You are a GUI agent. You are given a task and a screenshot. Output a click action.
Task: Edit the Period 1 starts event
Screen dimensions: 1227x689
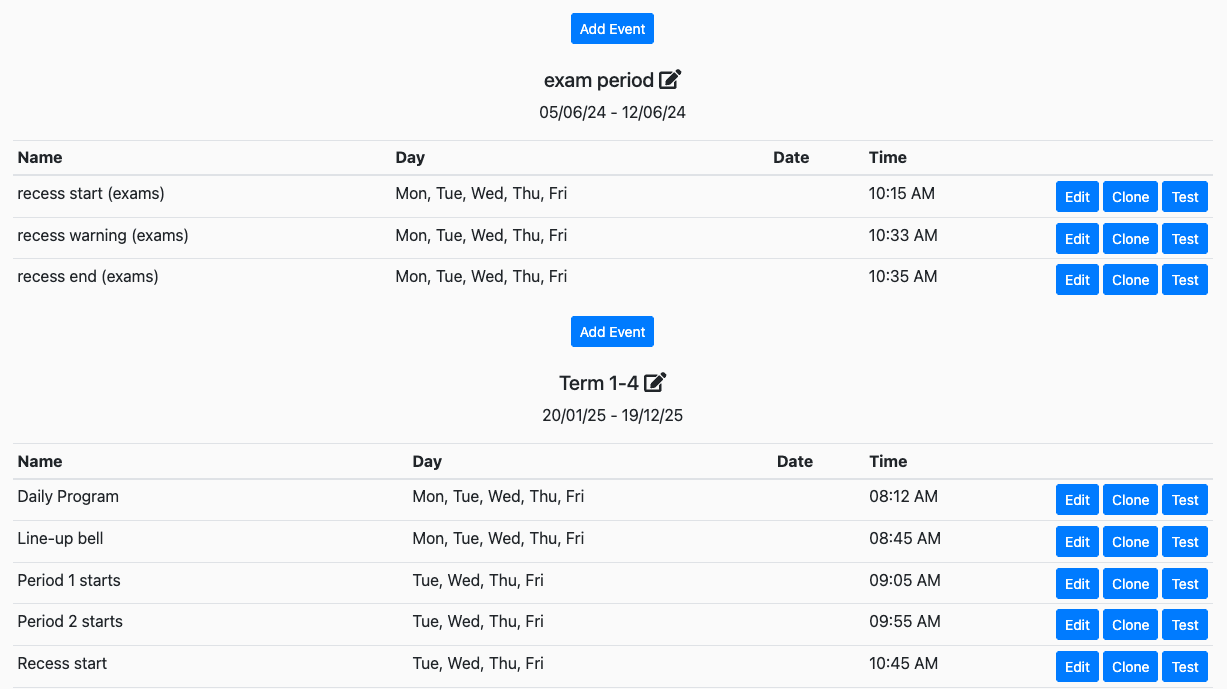click(1077, 583)
